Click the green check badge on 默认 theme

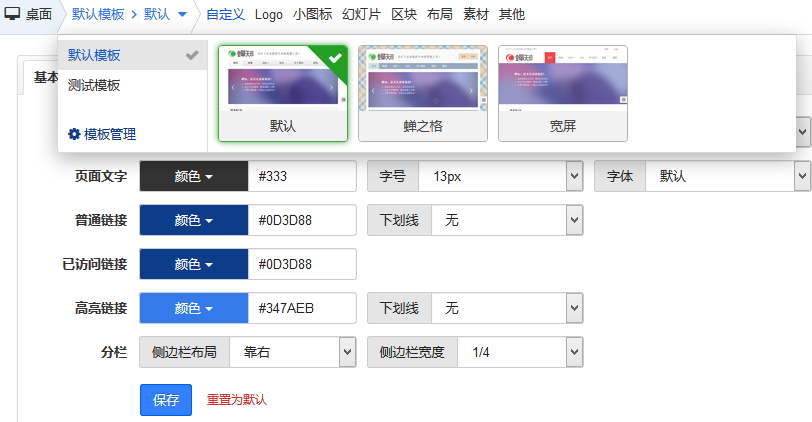pyautogui.click(x=335, y=58)
